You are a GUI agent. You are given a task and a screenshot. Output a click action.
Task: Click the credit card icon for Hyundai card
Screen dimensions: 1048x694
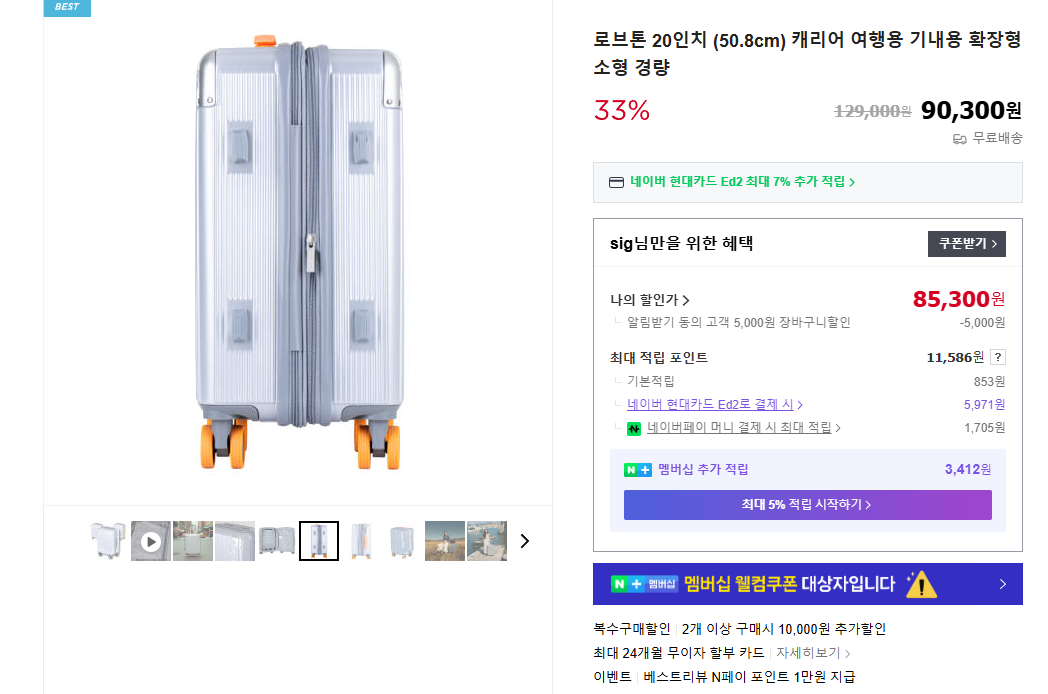point(617,182)
